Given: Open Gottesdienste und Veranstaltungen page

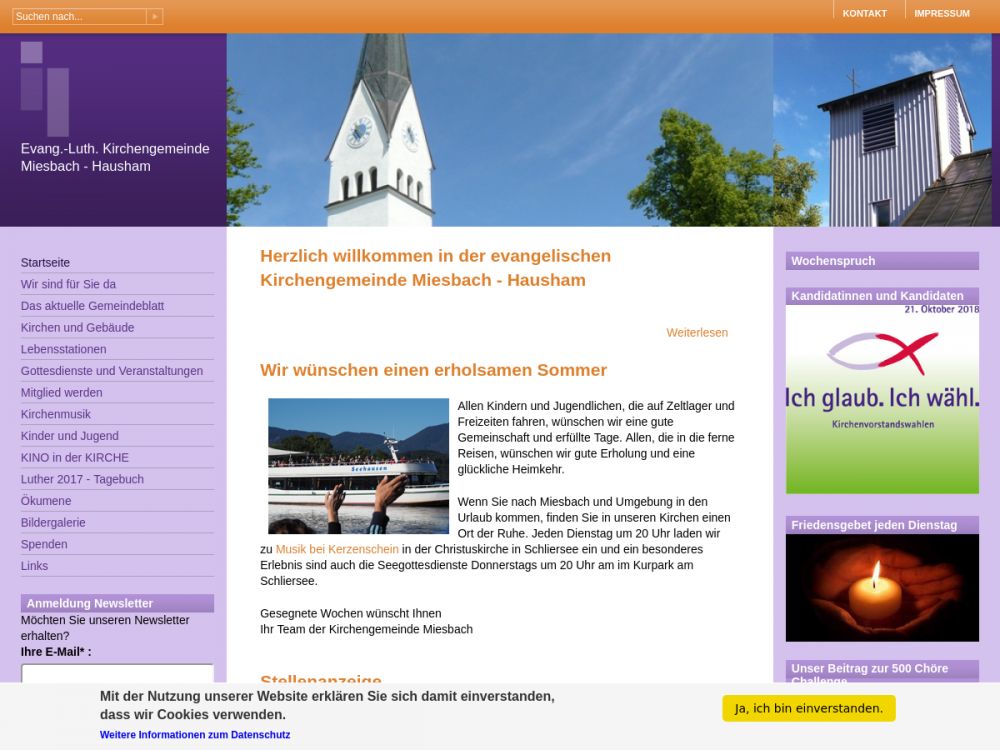Looking at the screenshot, I should (x=111, y=371).
